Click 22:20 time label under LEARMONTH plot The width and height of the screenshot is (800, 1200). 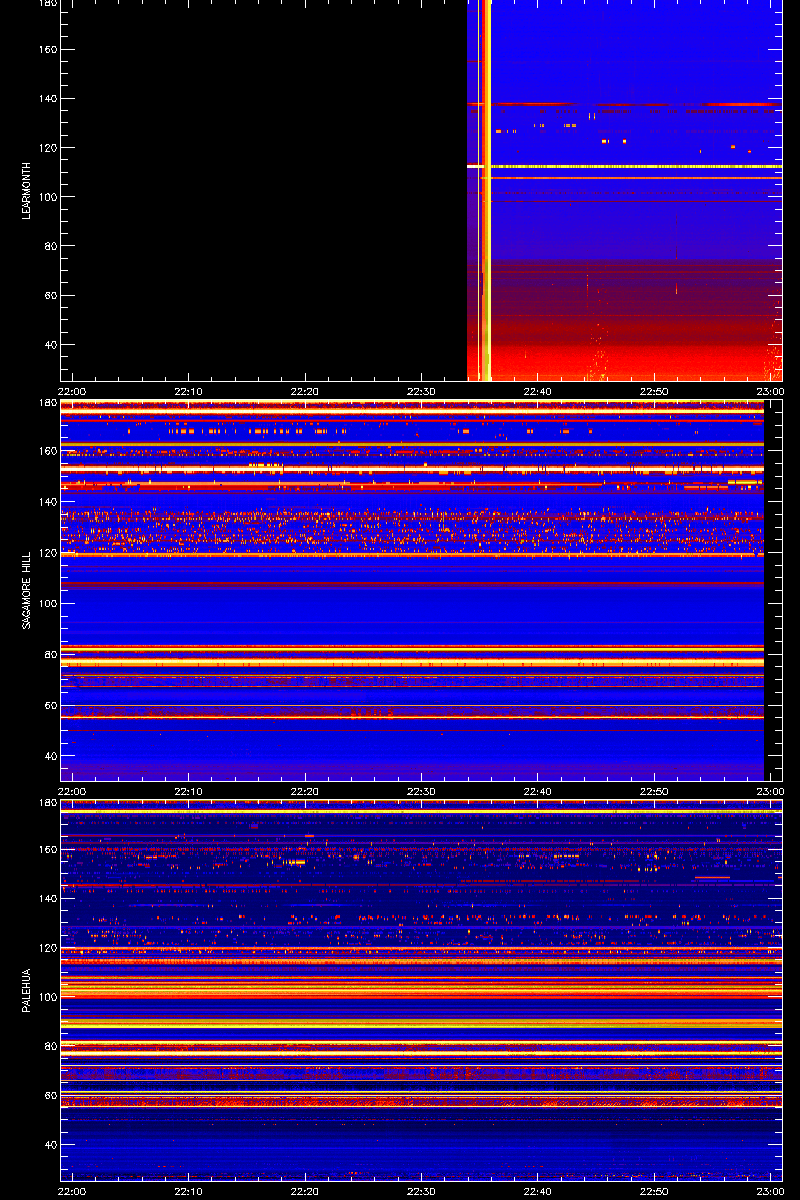[305, 392]
